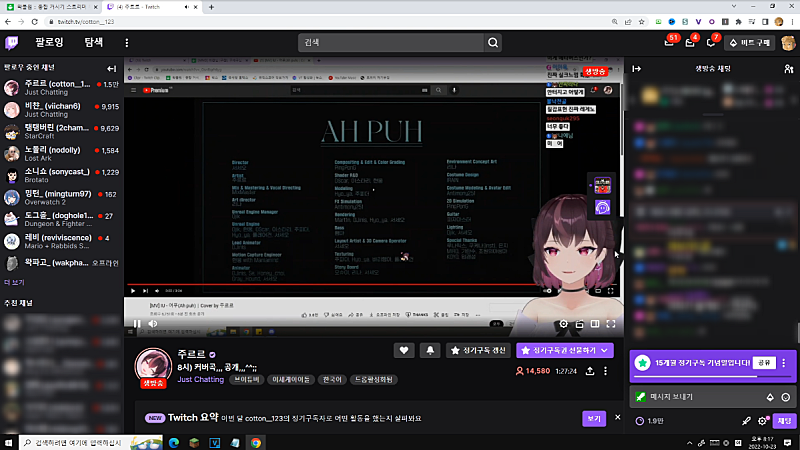Click the Get Bits (비트 구매) button
The image size is (800, 450).
pos(749,43)
